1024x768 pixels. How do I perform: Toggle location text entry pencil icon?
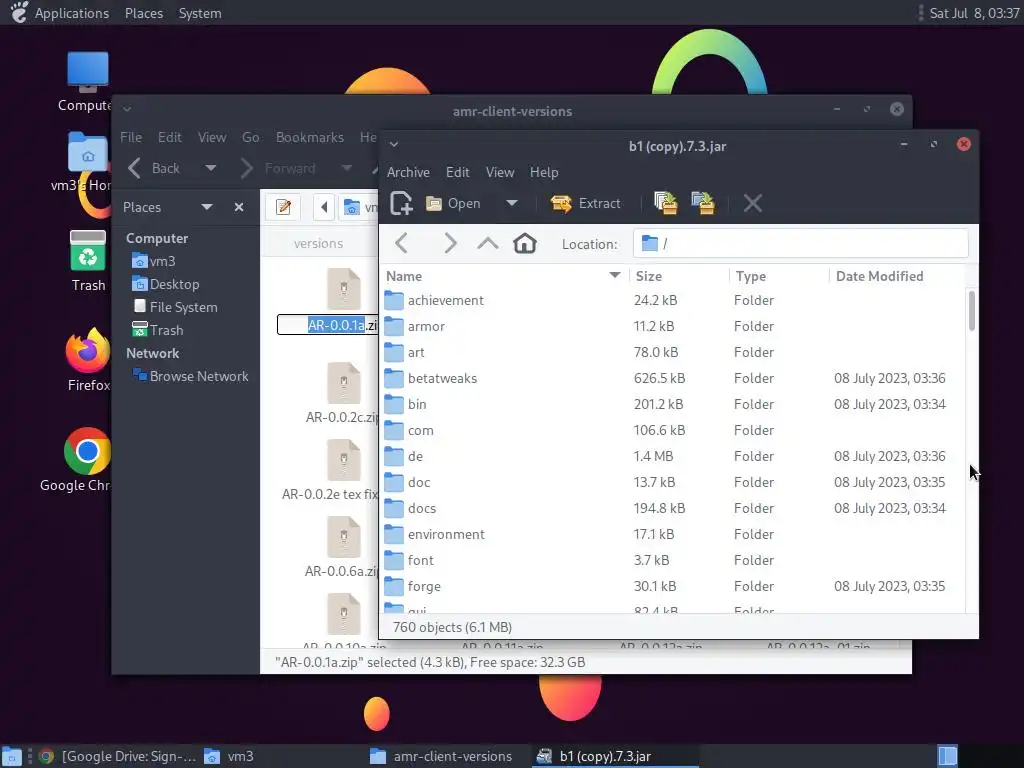(x=283, y=208)
